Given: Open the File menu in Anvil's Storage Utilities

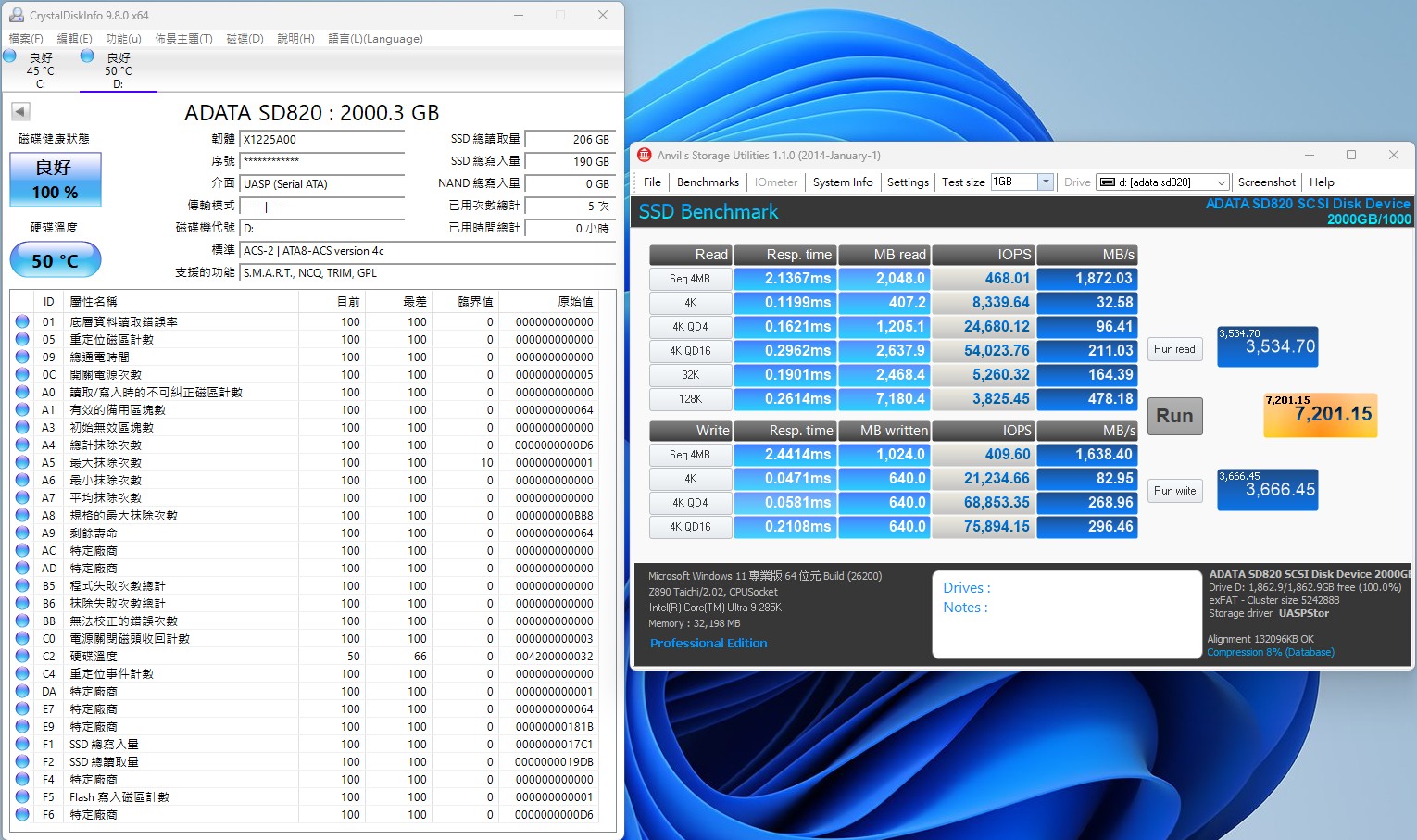Looking at the screenshot, I should (652, 182).
